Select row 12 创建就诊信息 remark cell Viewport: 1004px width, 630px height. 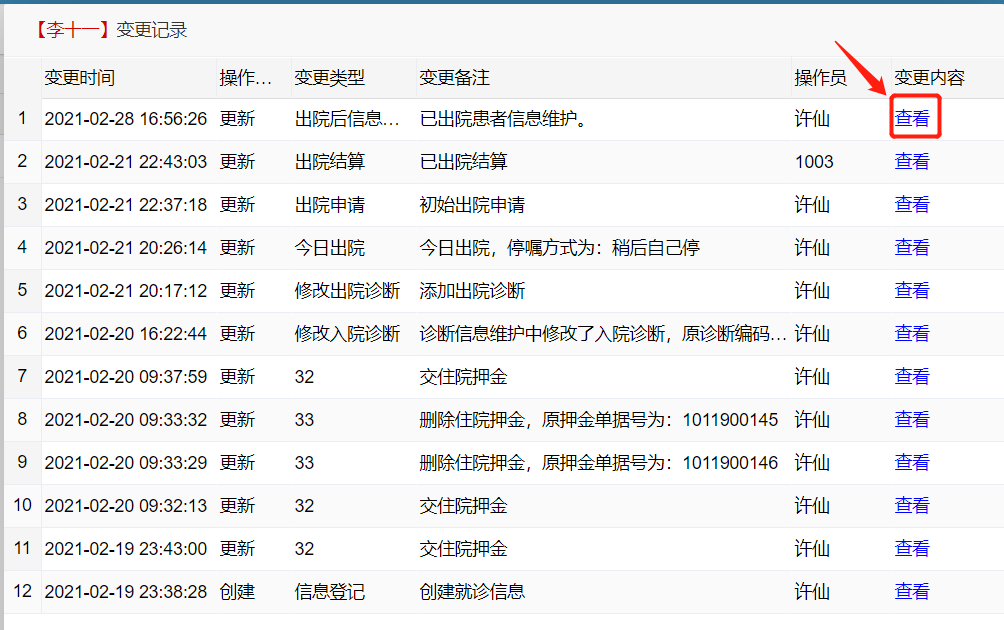coord(472,592)
